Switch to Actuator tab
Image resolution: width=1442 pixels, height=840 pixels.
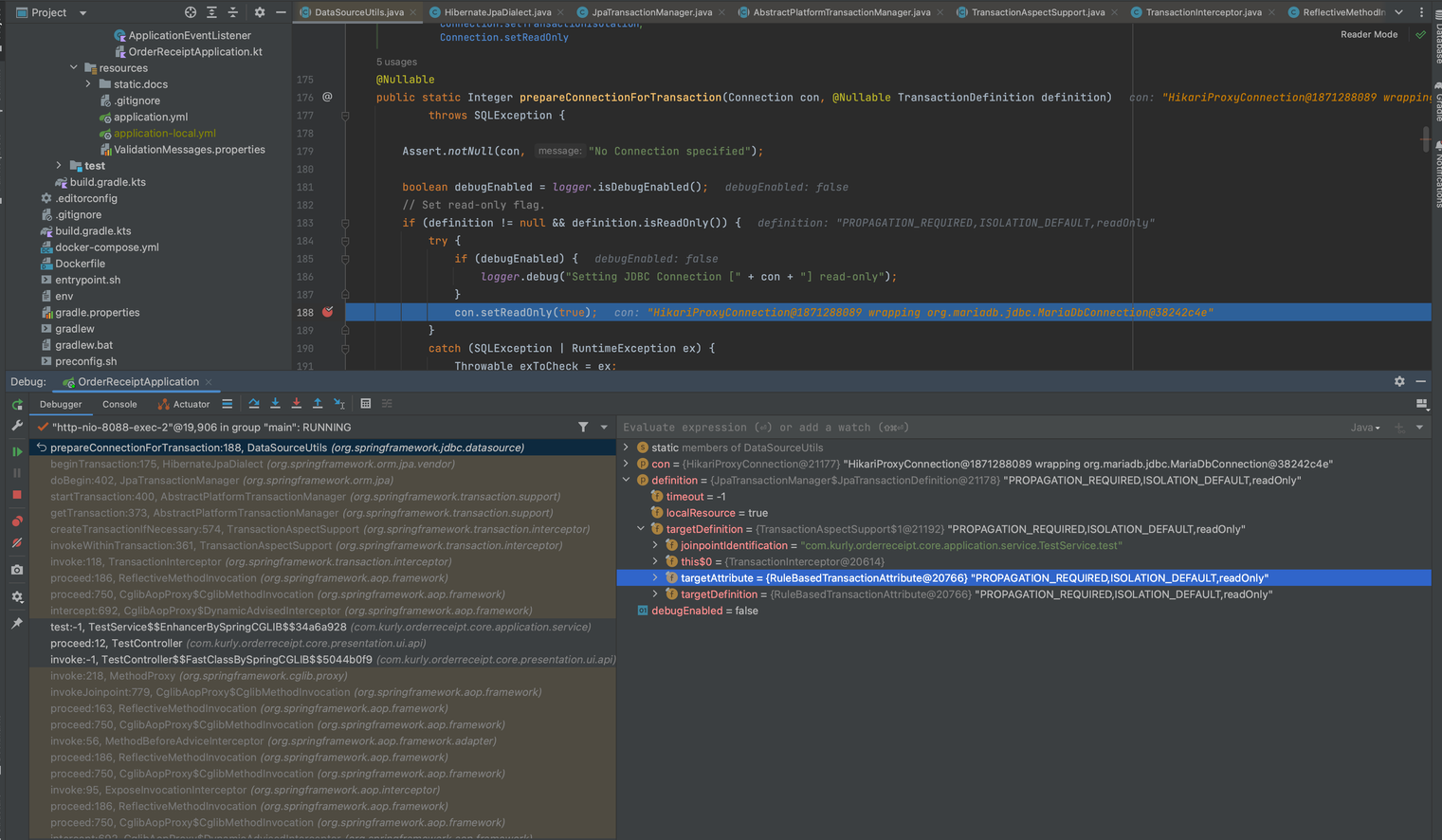[x=184, y=404]
